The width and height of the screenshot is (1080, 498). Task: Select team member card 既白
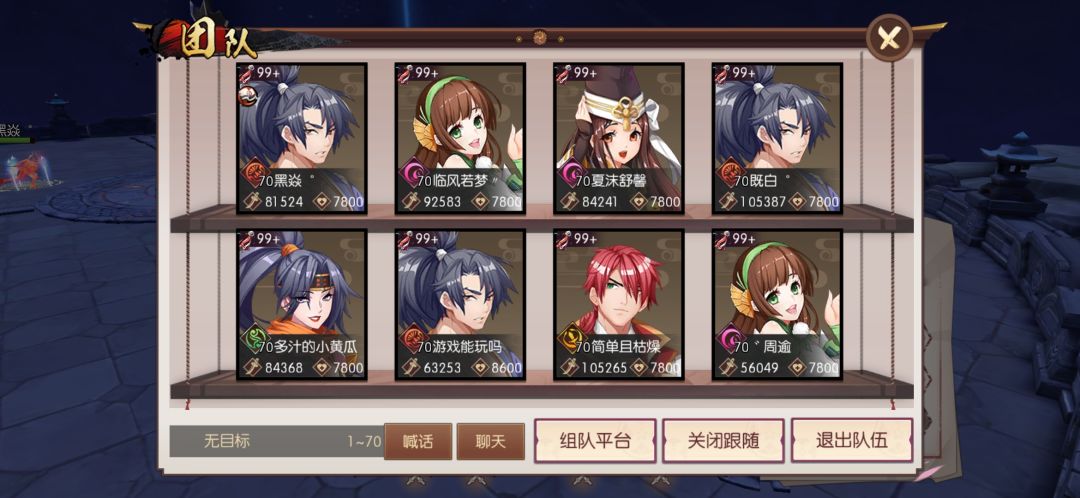coord(778,138)
